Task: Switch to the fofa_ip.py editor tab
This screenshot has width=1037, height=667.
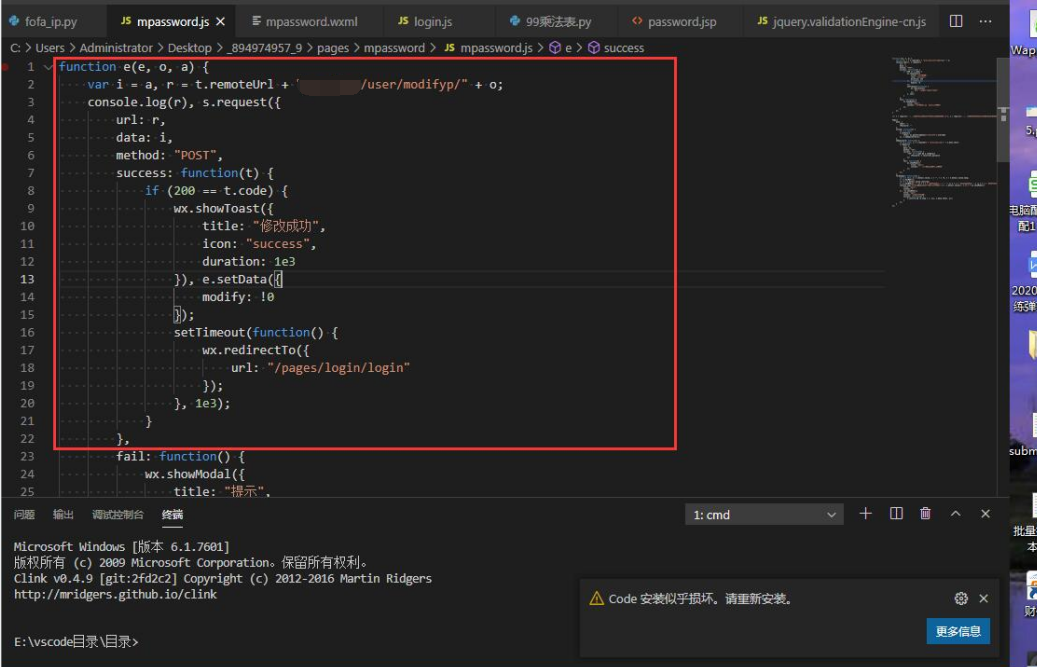Action: (x=44, y=22)
